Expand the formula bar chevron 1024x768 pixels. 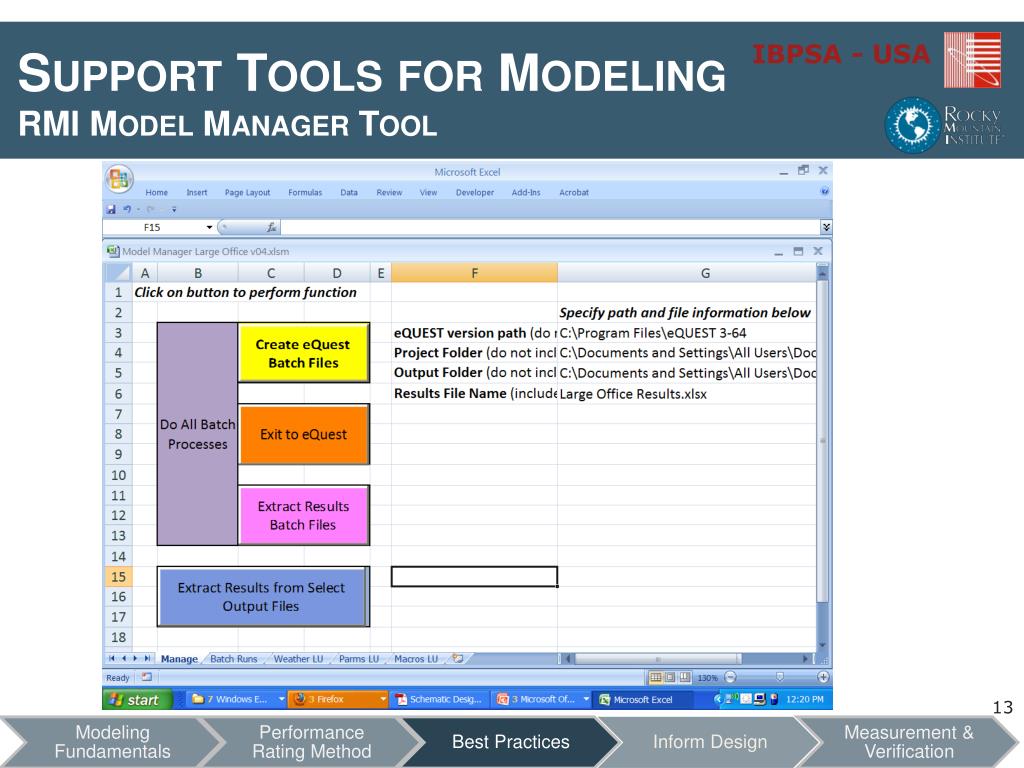(x=826, y=227)
